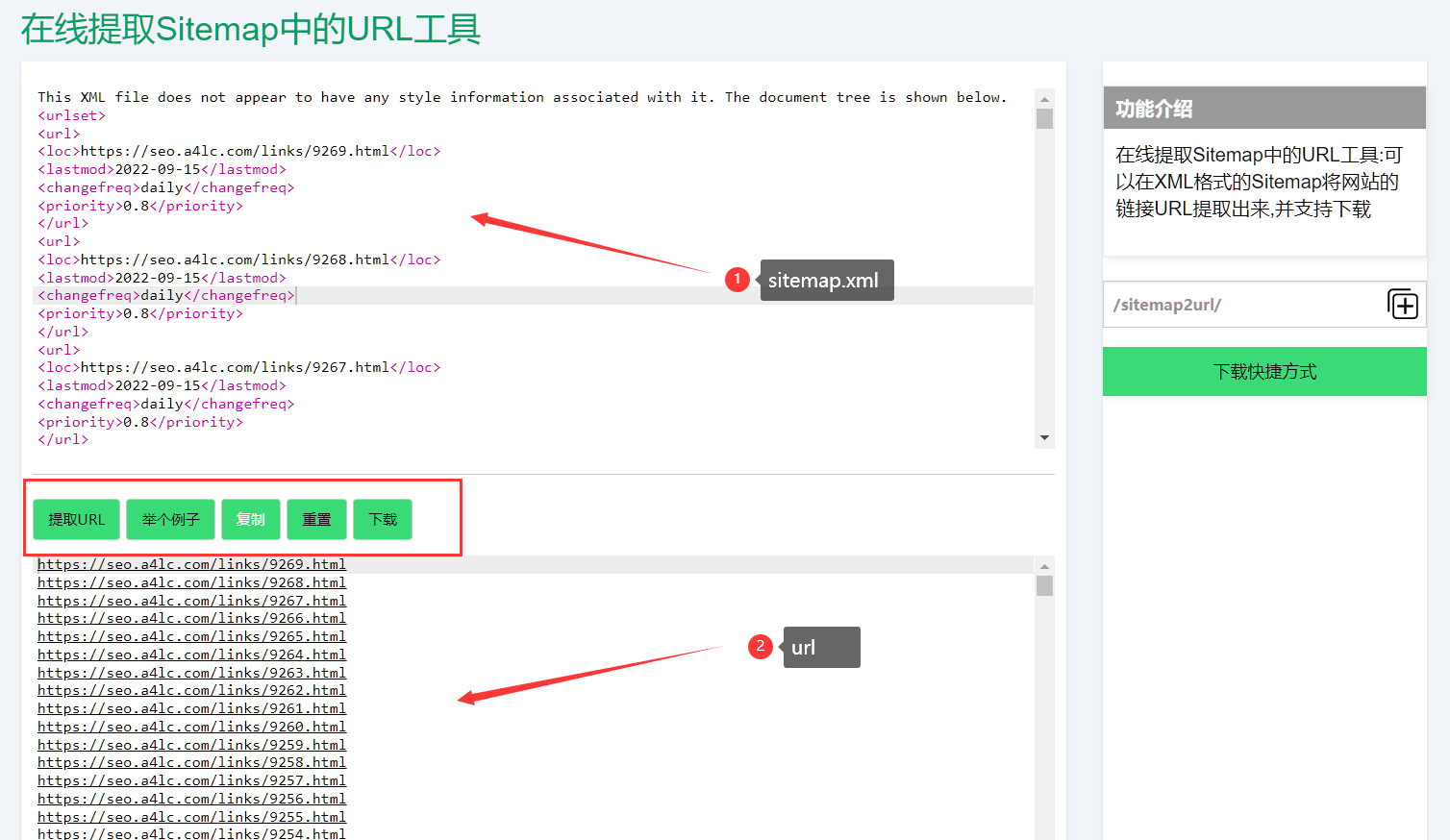Image resolution: width=1450 pixels, height=840 pixels.
Task: Click the numbered marker 1 badge
Action: [x=737, y=280]
